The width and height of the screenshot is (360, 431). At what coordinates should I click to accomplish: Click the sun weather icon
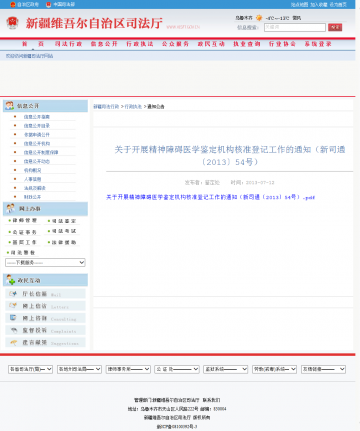(259, 18)
